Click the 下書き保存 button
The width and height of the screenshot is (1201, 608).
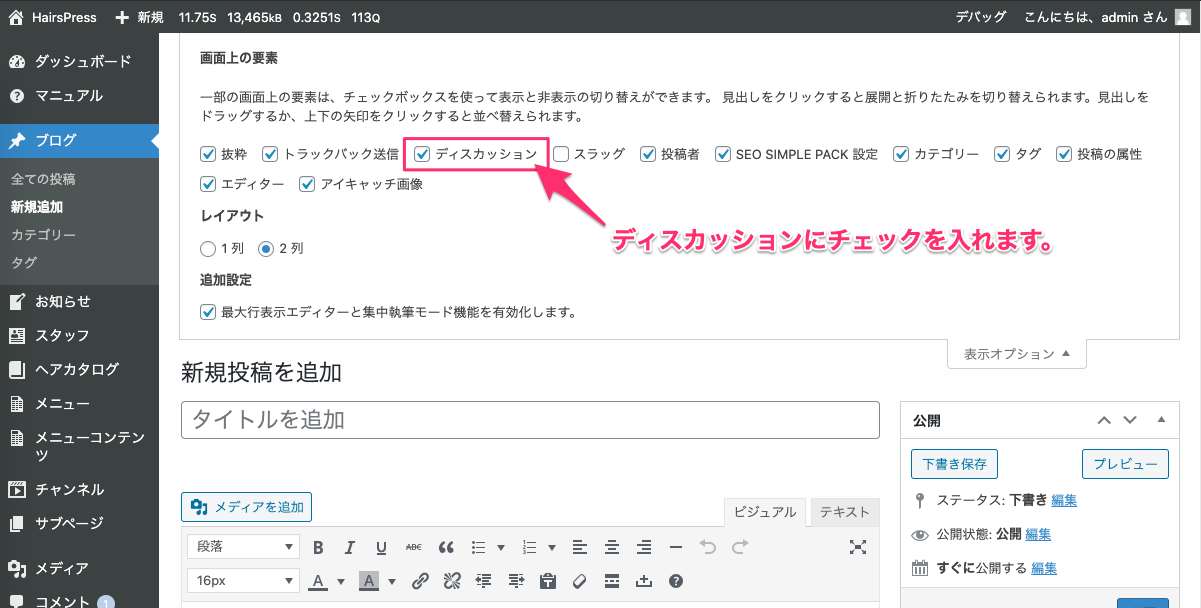click(x=954, y=464)
